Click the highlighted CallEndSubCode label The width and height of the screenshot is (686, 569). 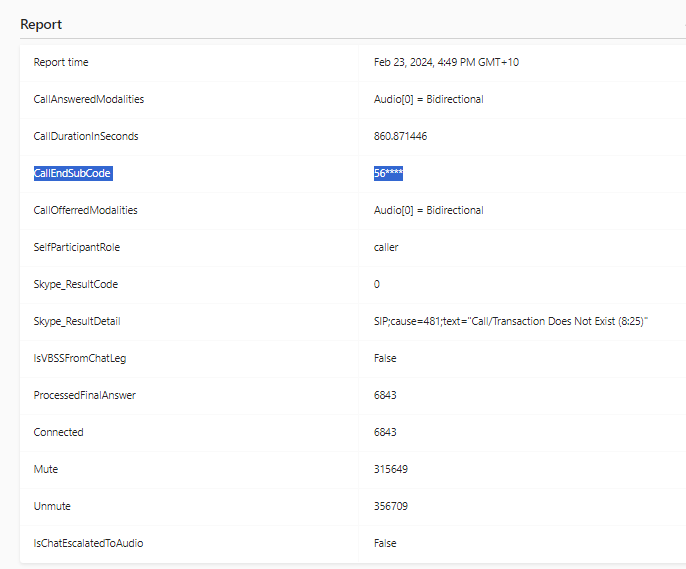tap(73, 174)
